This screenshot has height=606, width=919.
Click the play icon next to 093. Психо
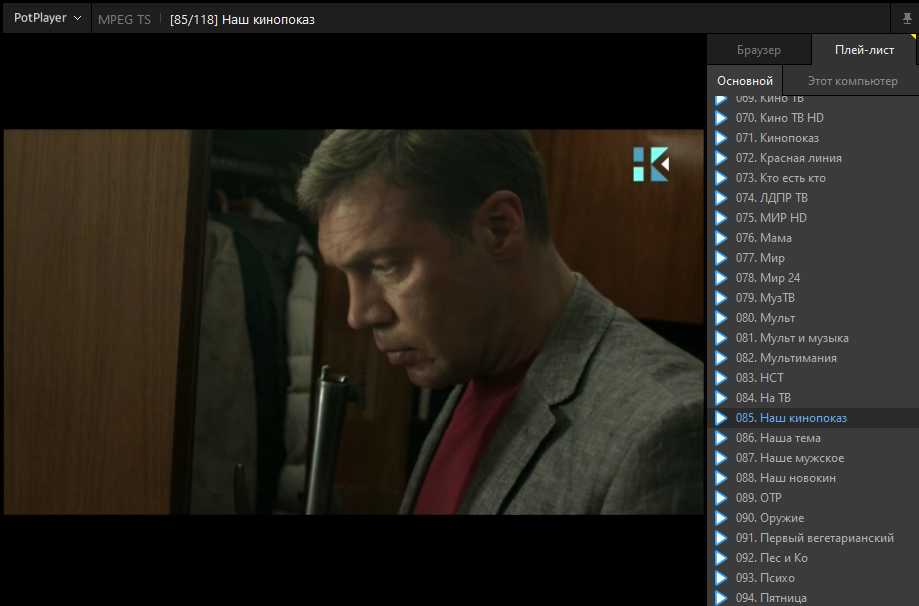tap(721, 578)
